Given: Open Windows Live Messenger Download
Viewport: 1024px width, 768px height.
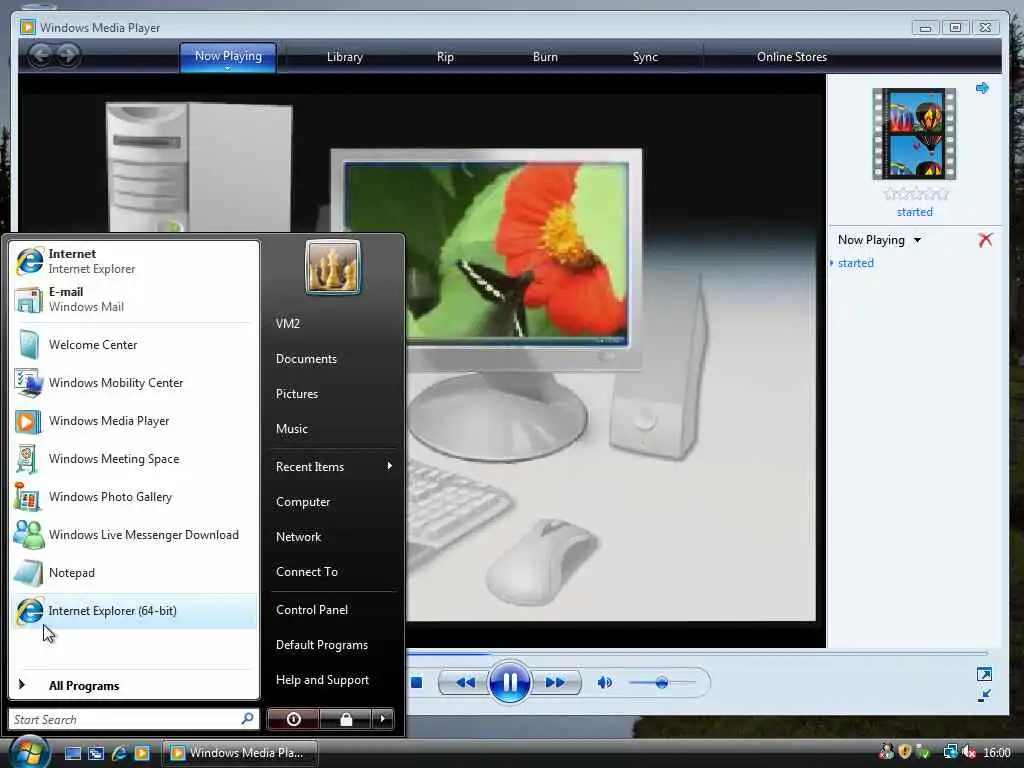Looking at the screenshot, I should point(134,535).
